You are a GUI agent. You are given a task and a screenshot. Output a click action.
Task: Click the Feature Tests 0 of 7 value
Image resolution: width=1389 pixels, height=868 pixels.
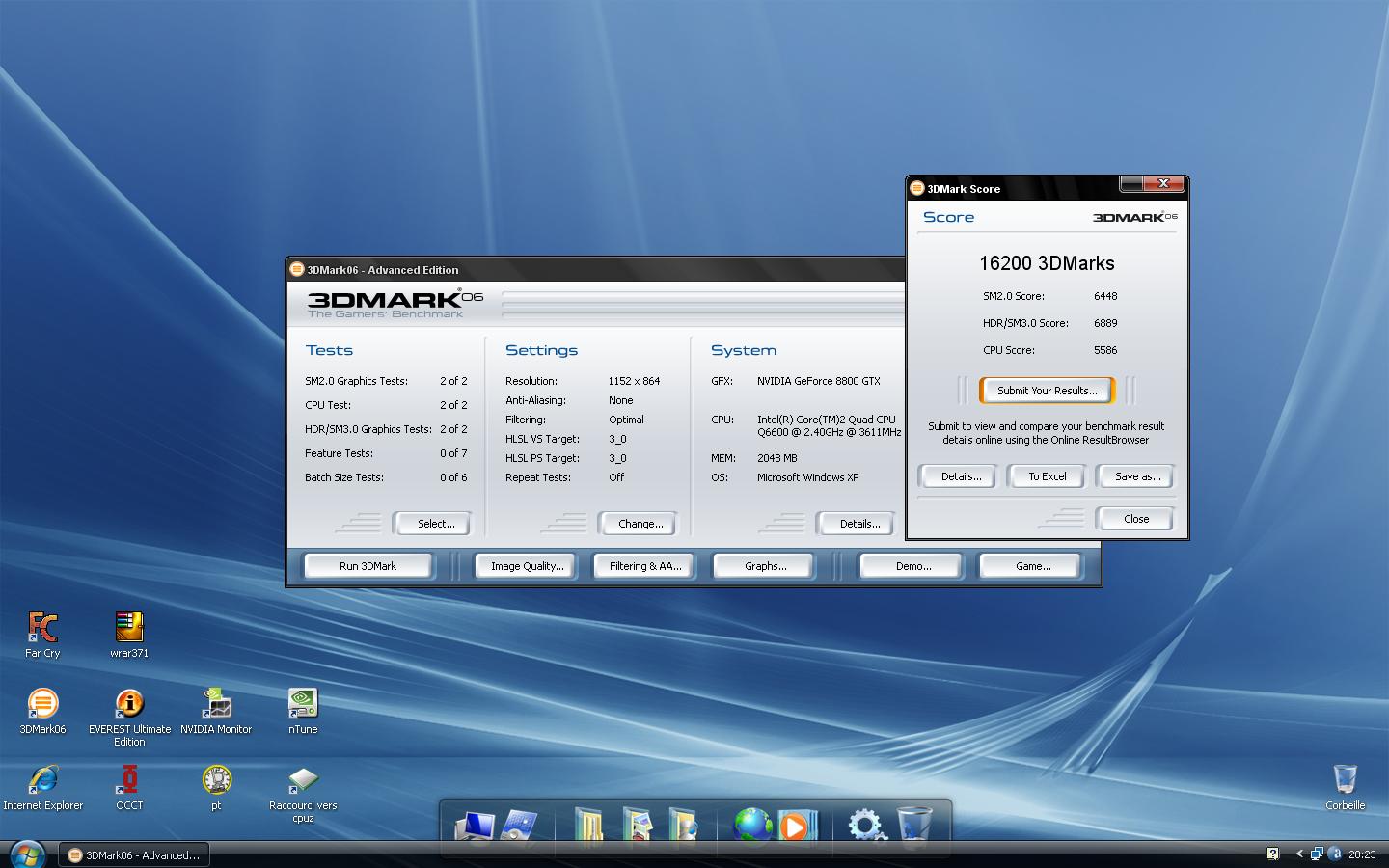453,453
